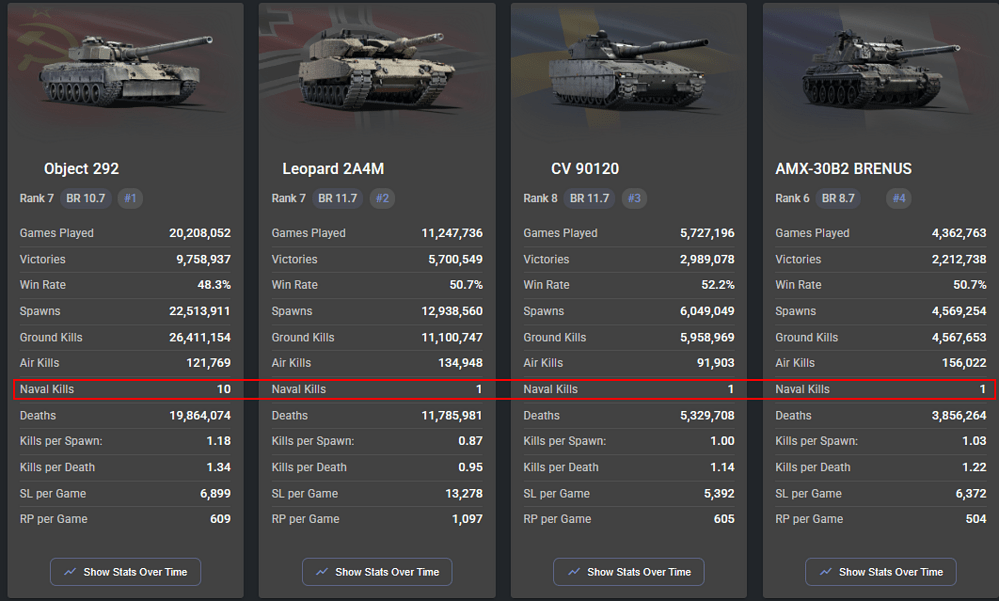Image resolution: width=999 pixels, height=601 pixels.
Task: Click the BR 8.7 badge
Action: [838, 198]
